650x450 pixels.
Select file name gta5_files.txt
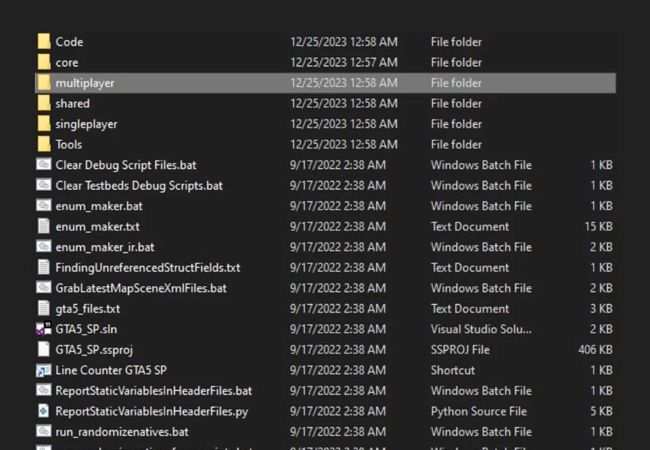[87, 309]
